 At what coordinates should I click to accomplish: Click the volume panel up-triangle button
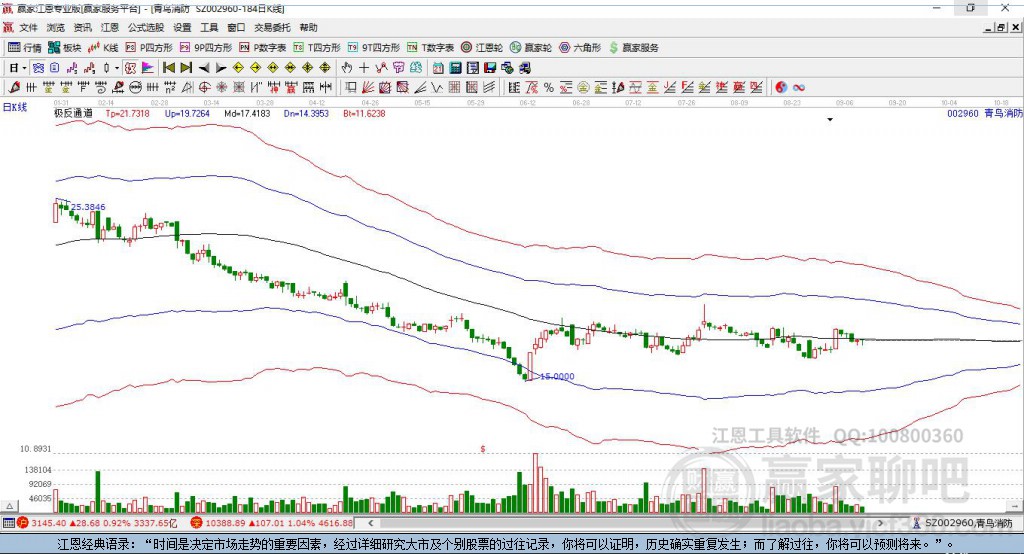click(9, 506)
